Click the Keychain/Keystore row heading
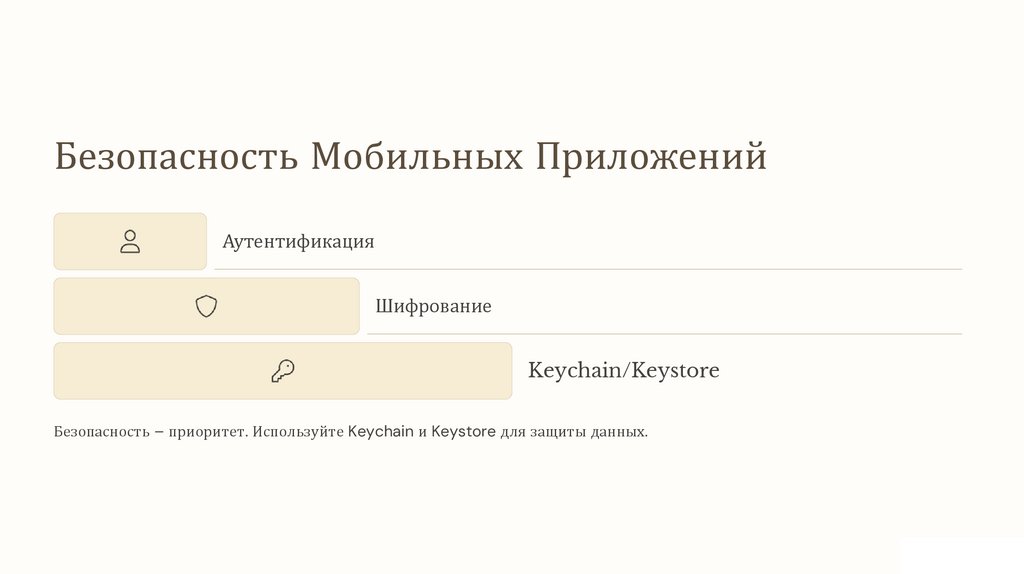This screenshot has height=574, width=1024. 623,371
